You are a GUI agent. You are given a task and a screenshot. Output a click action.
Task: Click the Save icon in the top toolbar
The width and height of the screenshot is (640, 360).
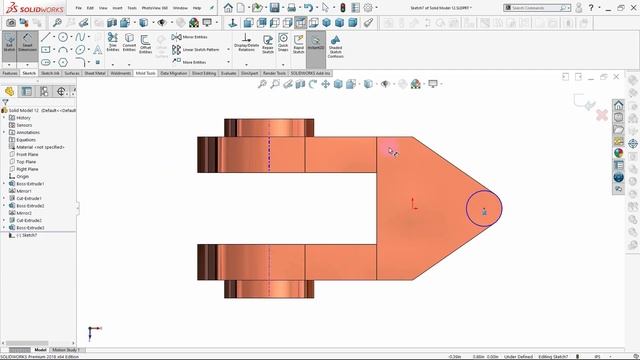click(x=274, y=7)
